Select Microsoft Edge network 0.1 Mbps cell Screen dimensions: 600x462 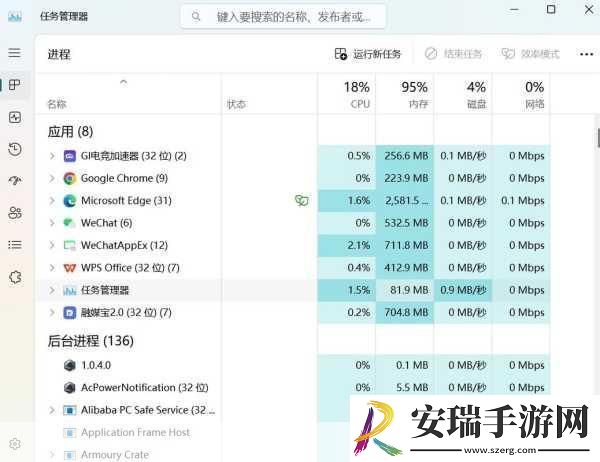point(522,201)
